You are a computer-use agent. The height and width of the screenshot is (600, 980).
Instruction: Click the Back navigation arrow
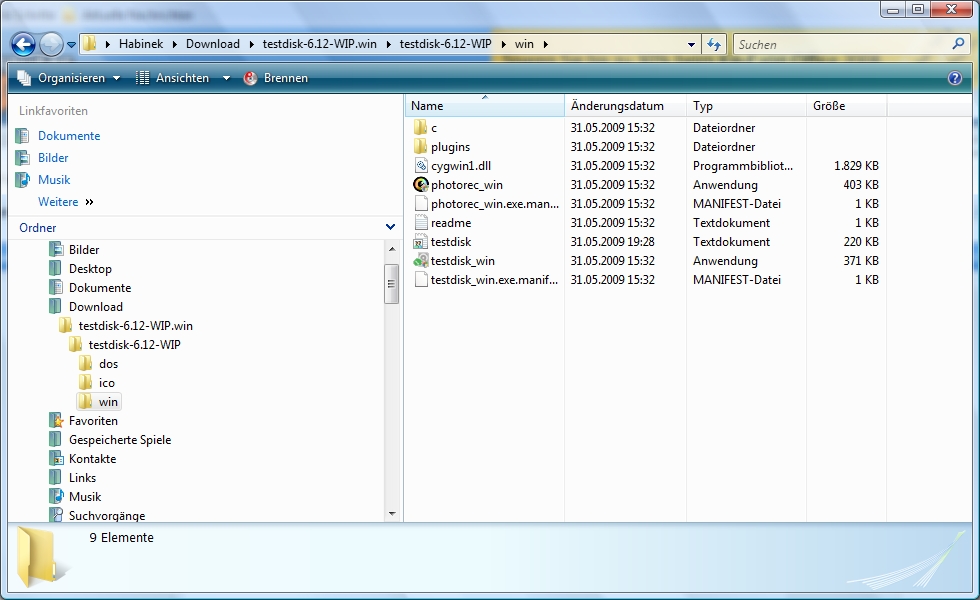click(24, 44)
